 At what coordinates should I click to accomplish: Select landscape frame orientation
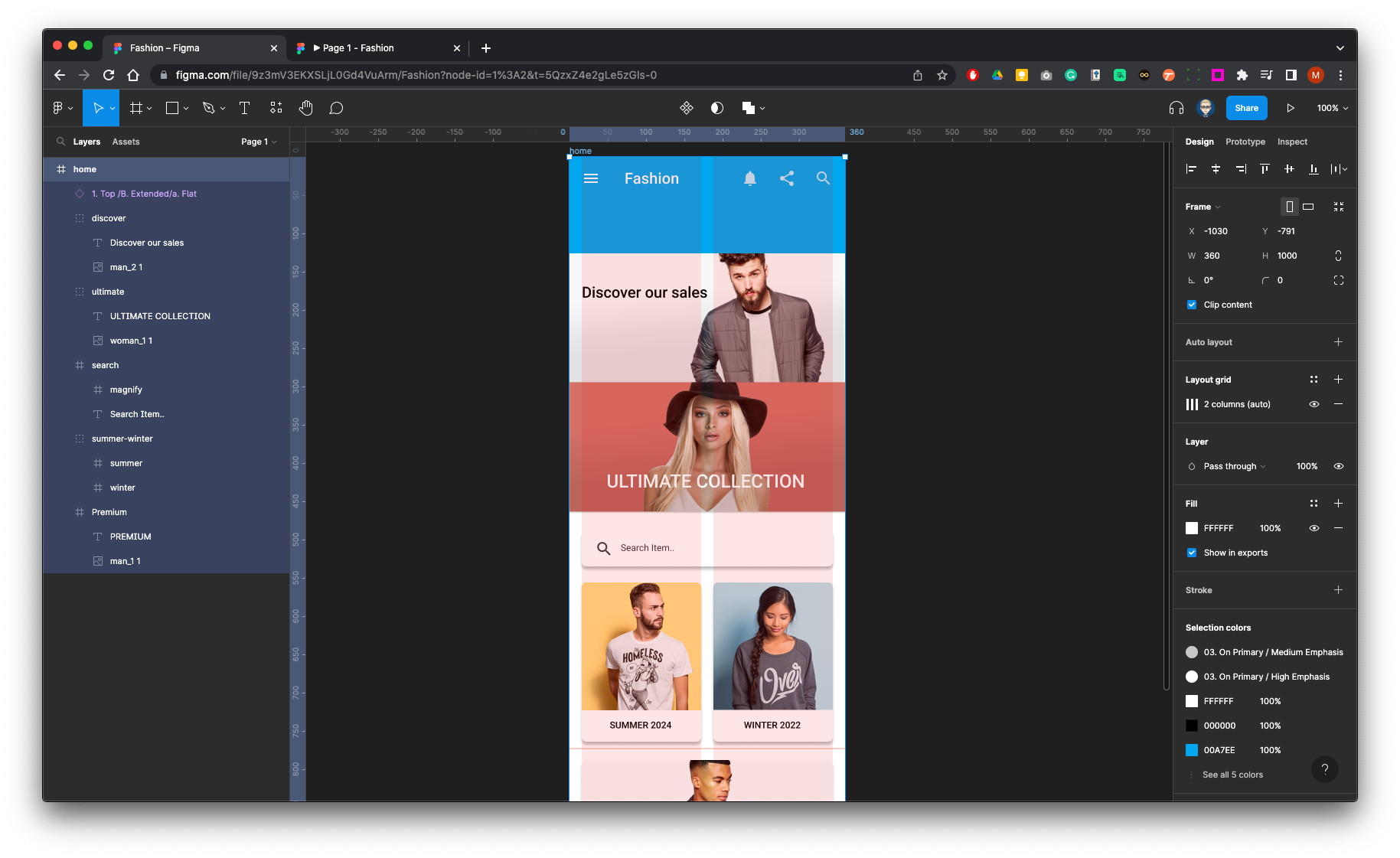(x=1309, y=207)
